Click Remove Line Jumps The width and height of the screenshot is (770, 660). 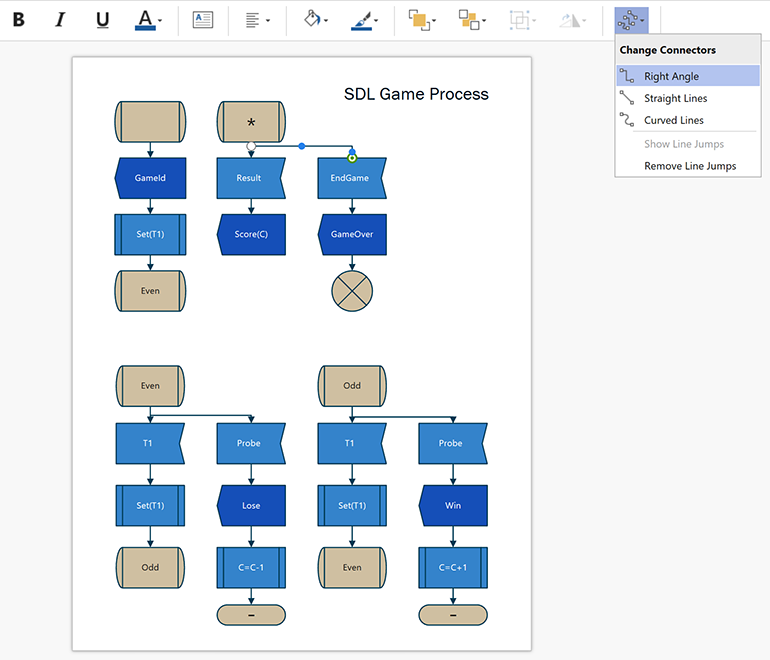[689, 166]
